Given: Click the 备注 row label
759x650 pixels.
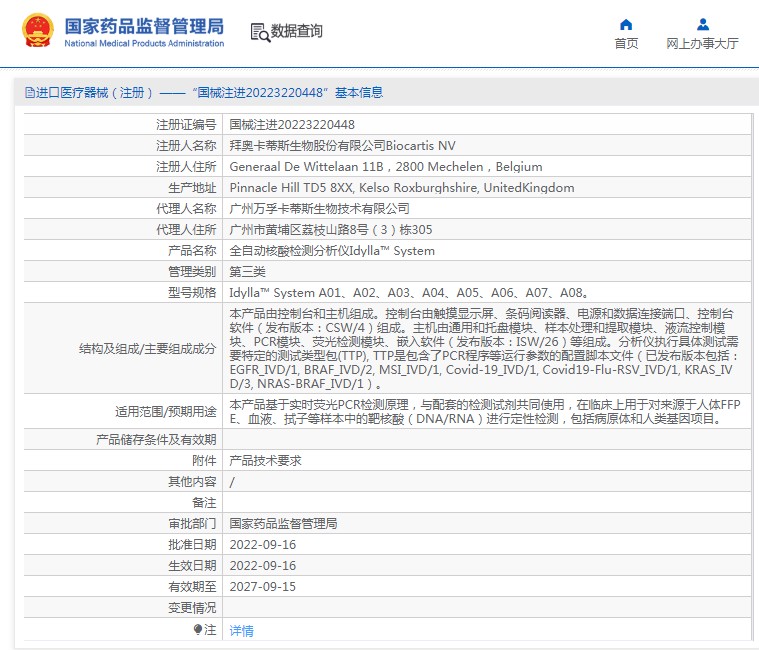Looking at the screenshot, I should coord(204,503).
